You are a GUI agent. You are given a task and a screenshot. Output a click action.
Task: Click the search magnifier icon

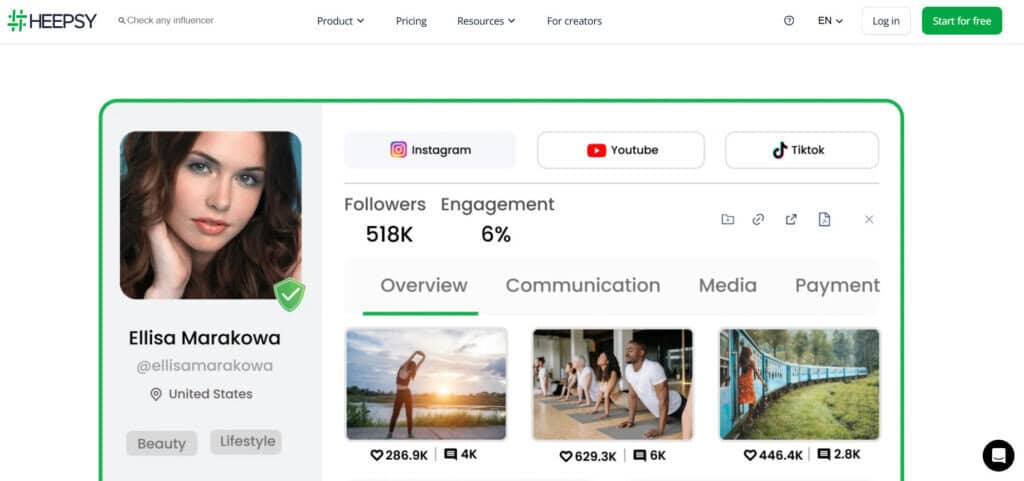coord(121,21)
